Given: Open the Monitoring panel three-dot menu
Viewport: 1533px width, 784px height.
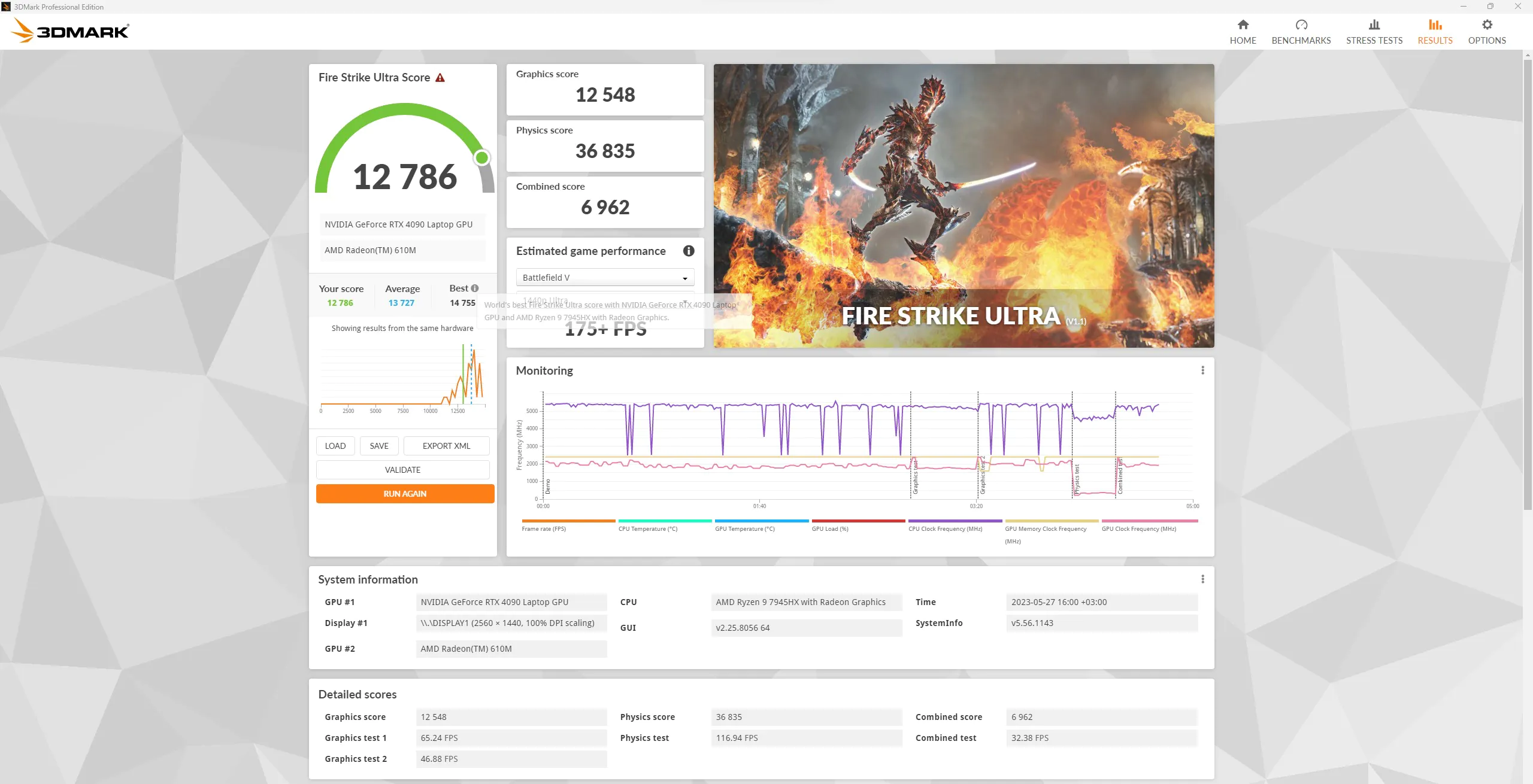Looking at the screenshot, I should 1202,370.
